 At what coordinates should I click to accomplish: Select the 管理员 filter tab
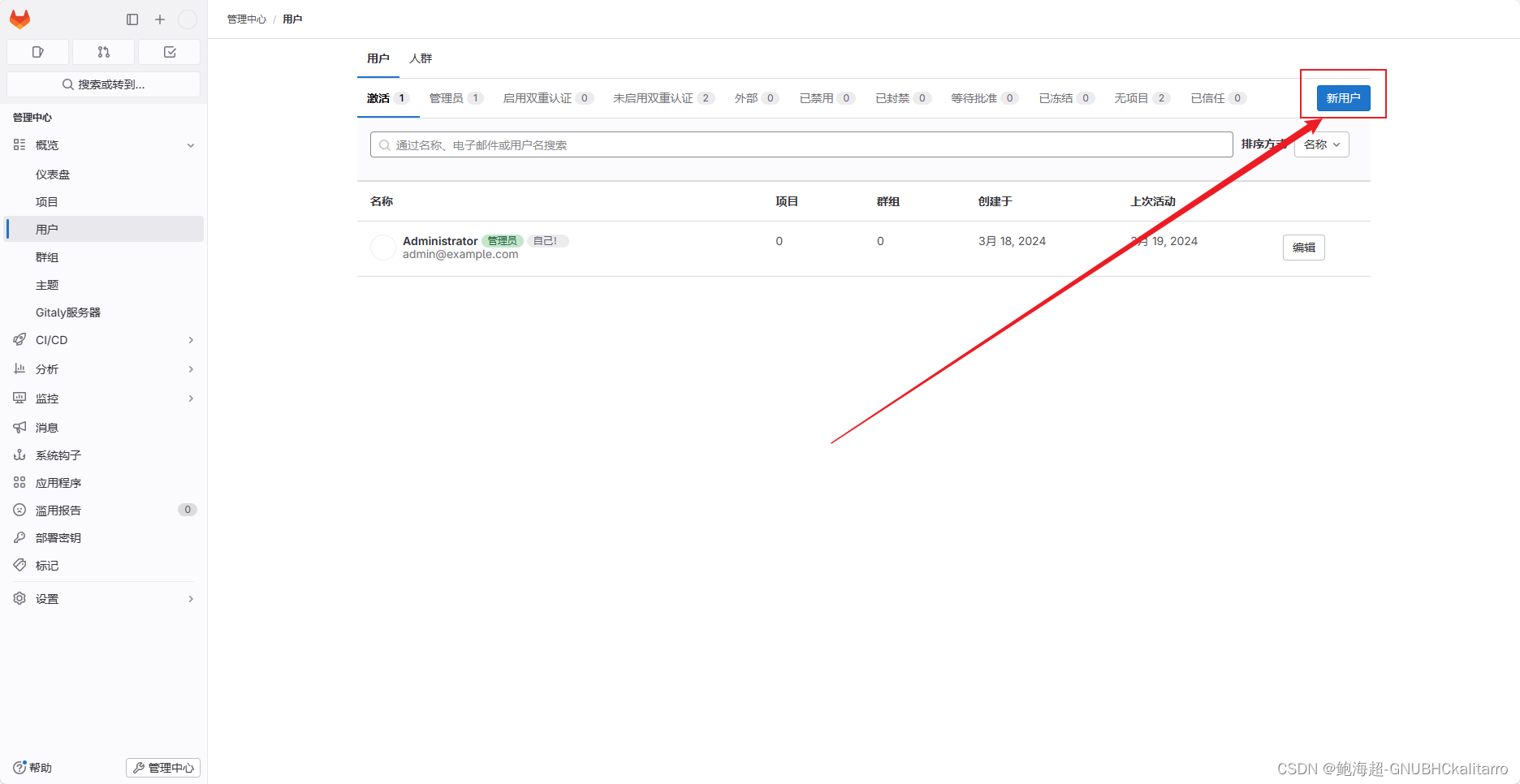point(456,98)
